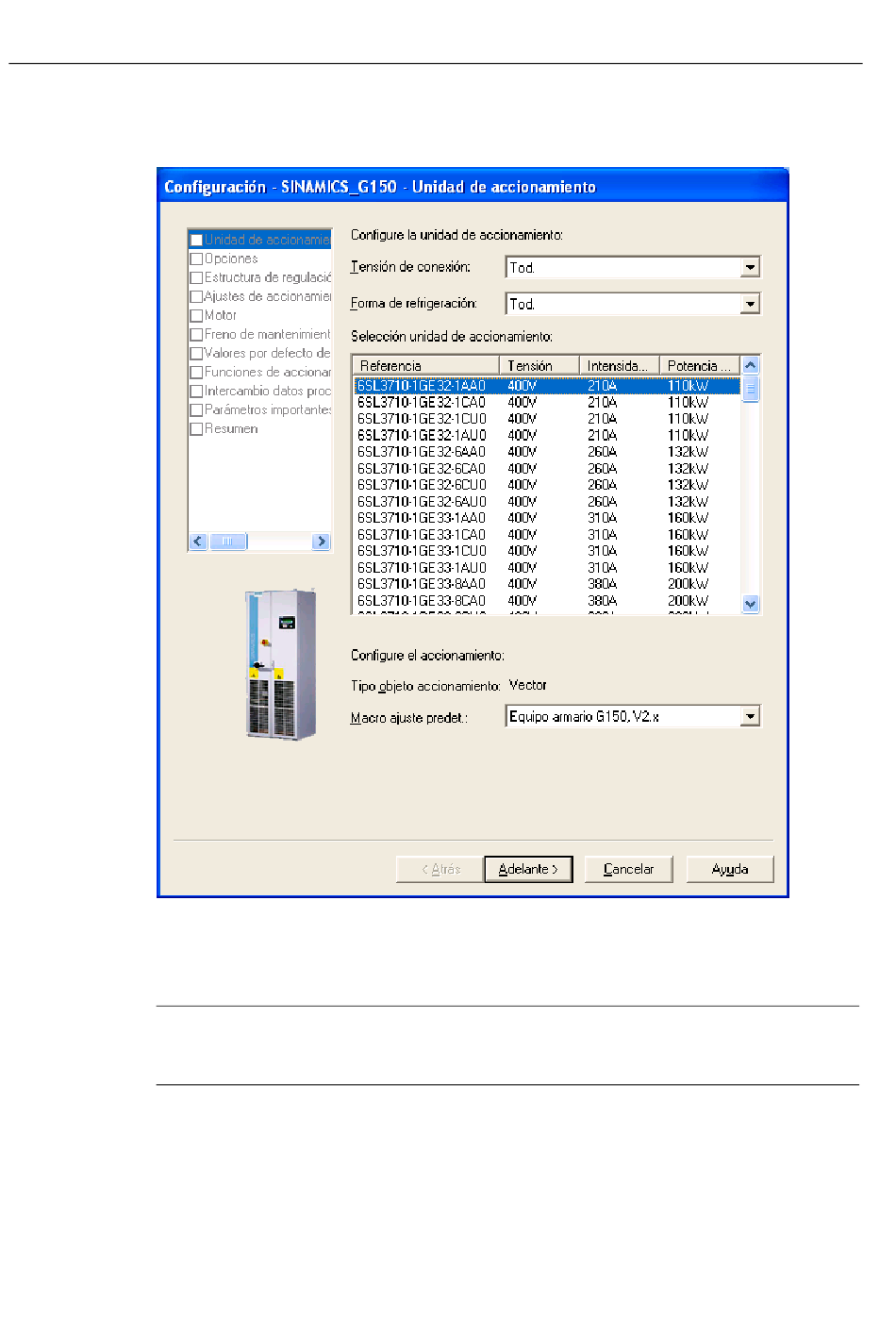The image size is (896, 1318).
Task: Toggle the Parámetros importantes checkbox
Action: coord(196,409)
